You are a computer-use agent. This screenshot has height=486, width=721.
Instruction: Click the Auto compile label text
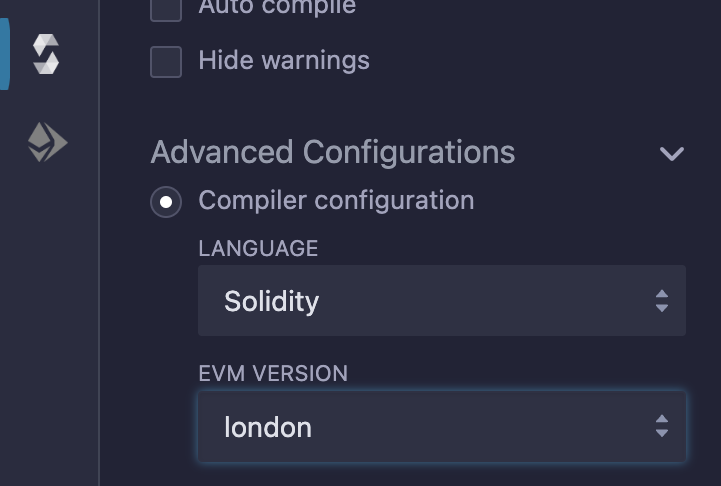277,8
